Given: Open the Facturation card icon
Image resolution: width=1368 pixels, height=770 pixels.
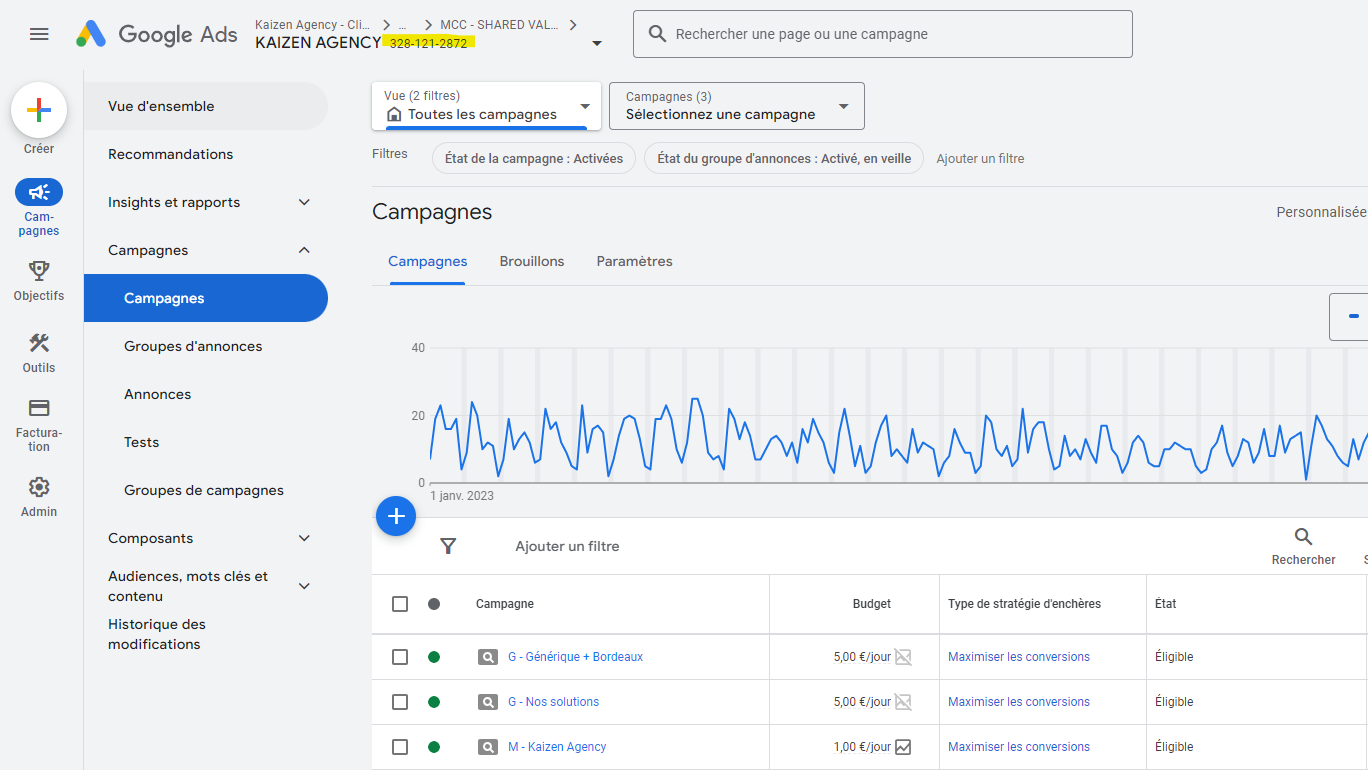Looking at the screenshot, I should [x=39, y=408].
